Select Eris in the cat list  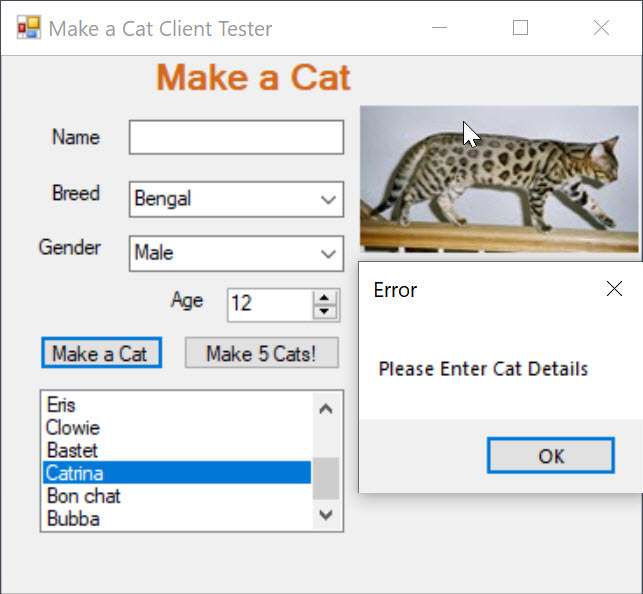click(176, 405)
